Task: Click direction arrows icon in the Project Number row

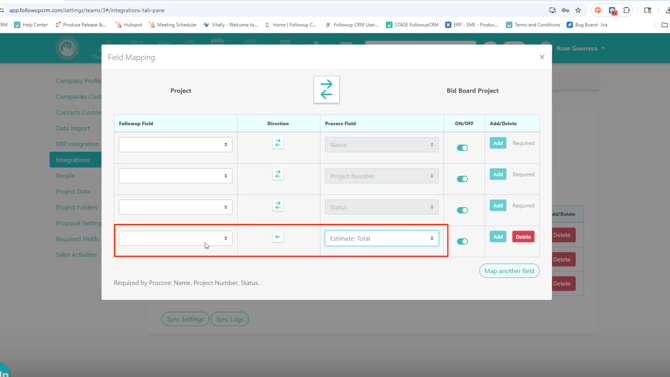Action: coord(278,174)
